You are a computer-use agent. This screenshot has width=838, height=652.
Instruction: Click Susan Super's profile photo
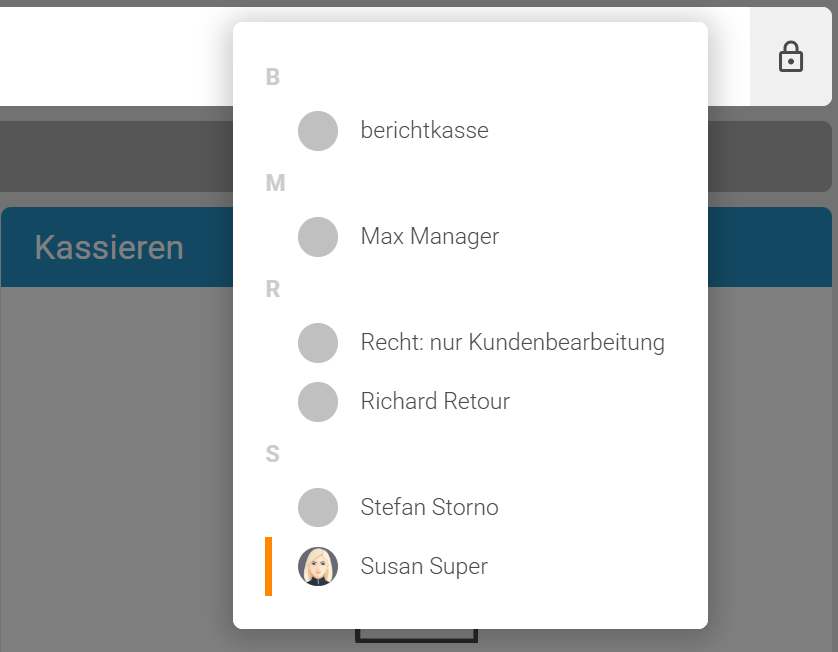click(x=318, y=566)
